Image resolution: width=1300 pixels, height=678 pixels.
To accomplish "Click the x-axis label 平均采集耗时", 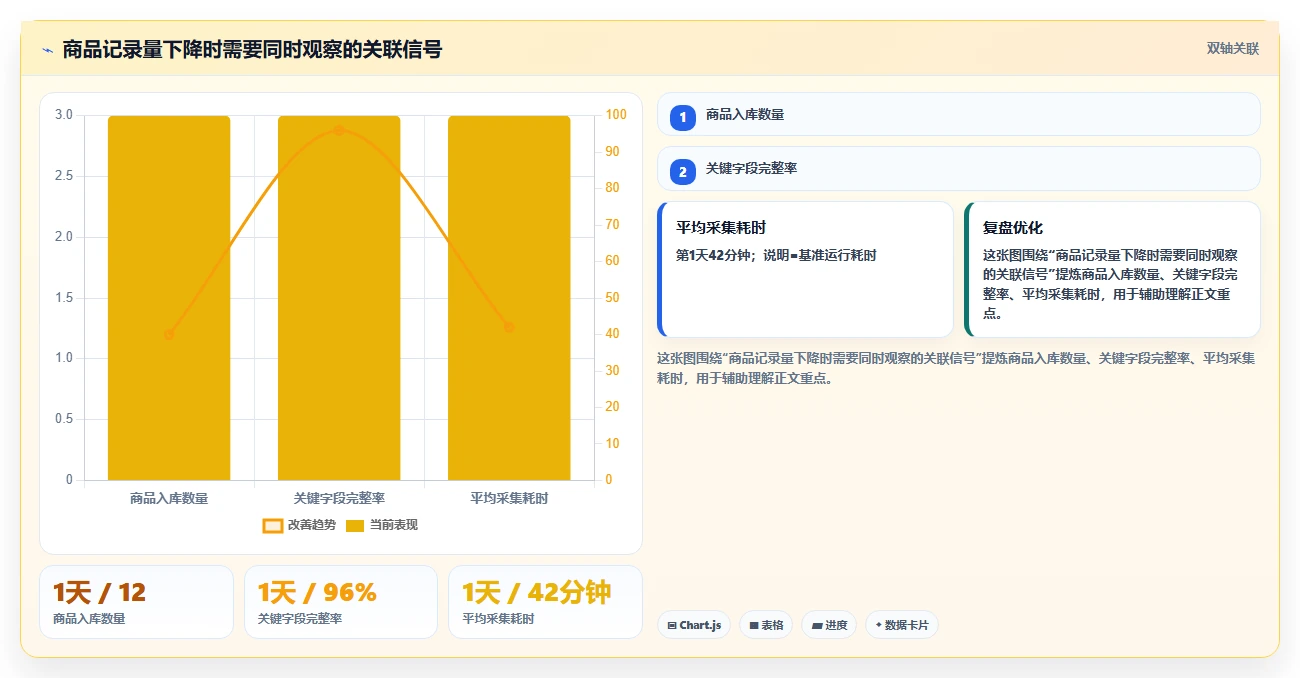I will pos(509,498).
